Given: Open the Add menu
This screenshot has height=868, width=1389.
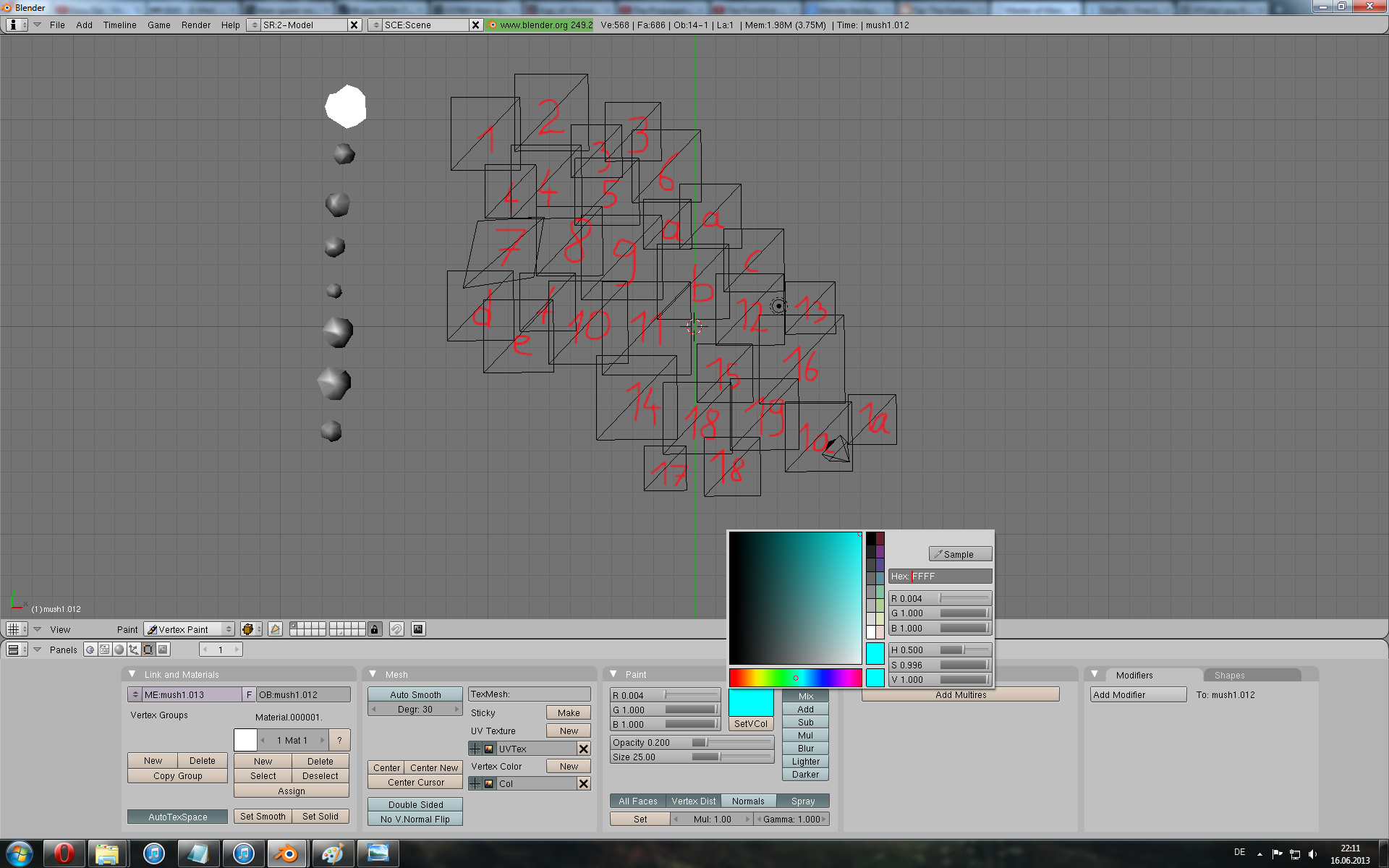Looking at the screenshot, I should click(85, 25).
